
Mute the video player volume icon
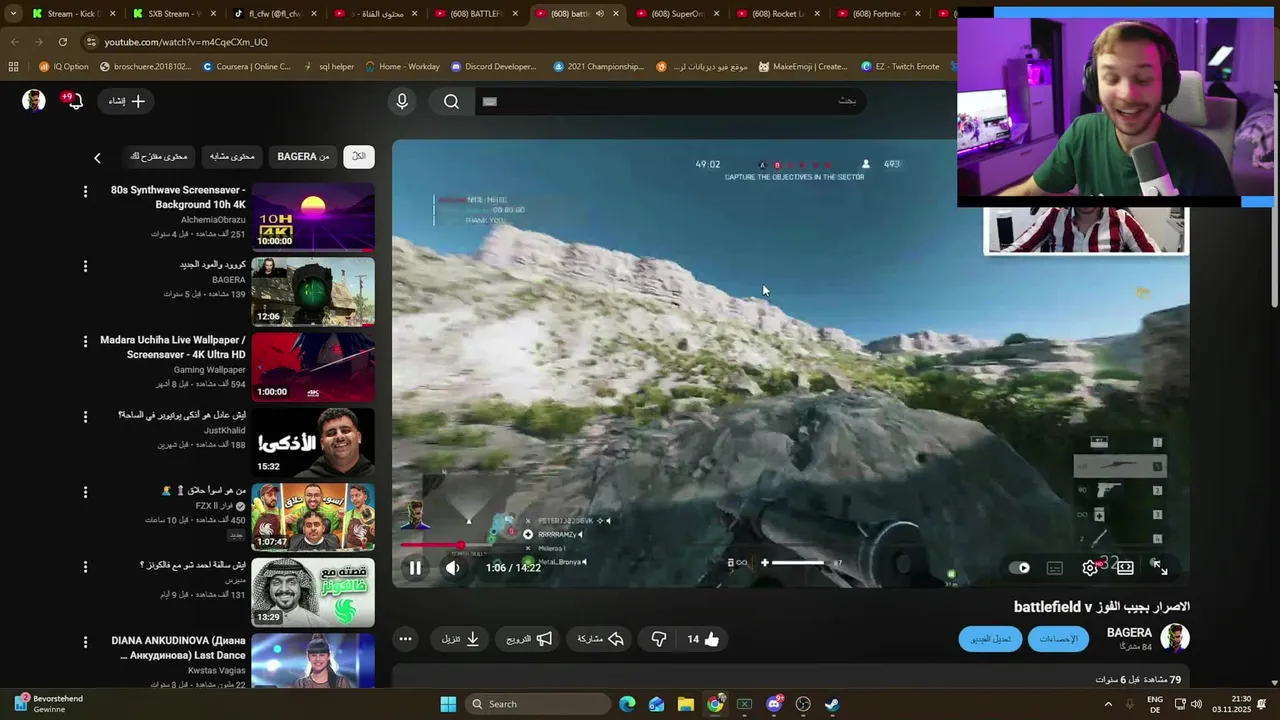pyautogui.click(x=453, y=568)
